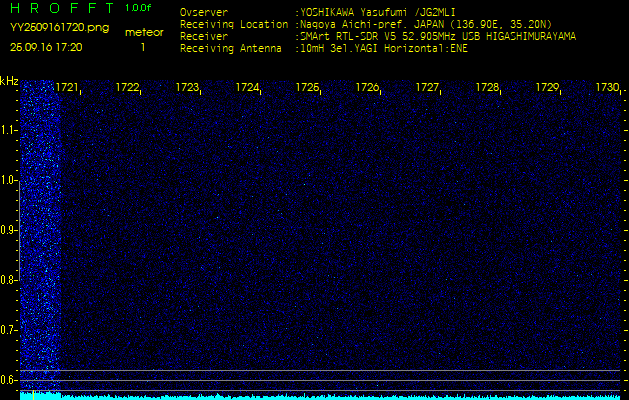
Task: Click the 1726 time marker
Action: 367,87
